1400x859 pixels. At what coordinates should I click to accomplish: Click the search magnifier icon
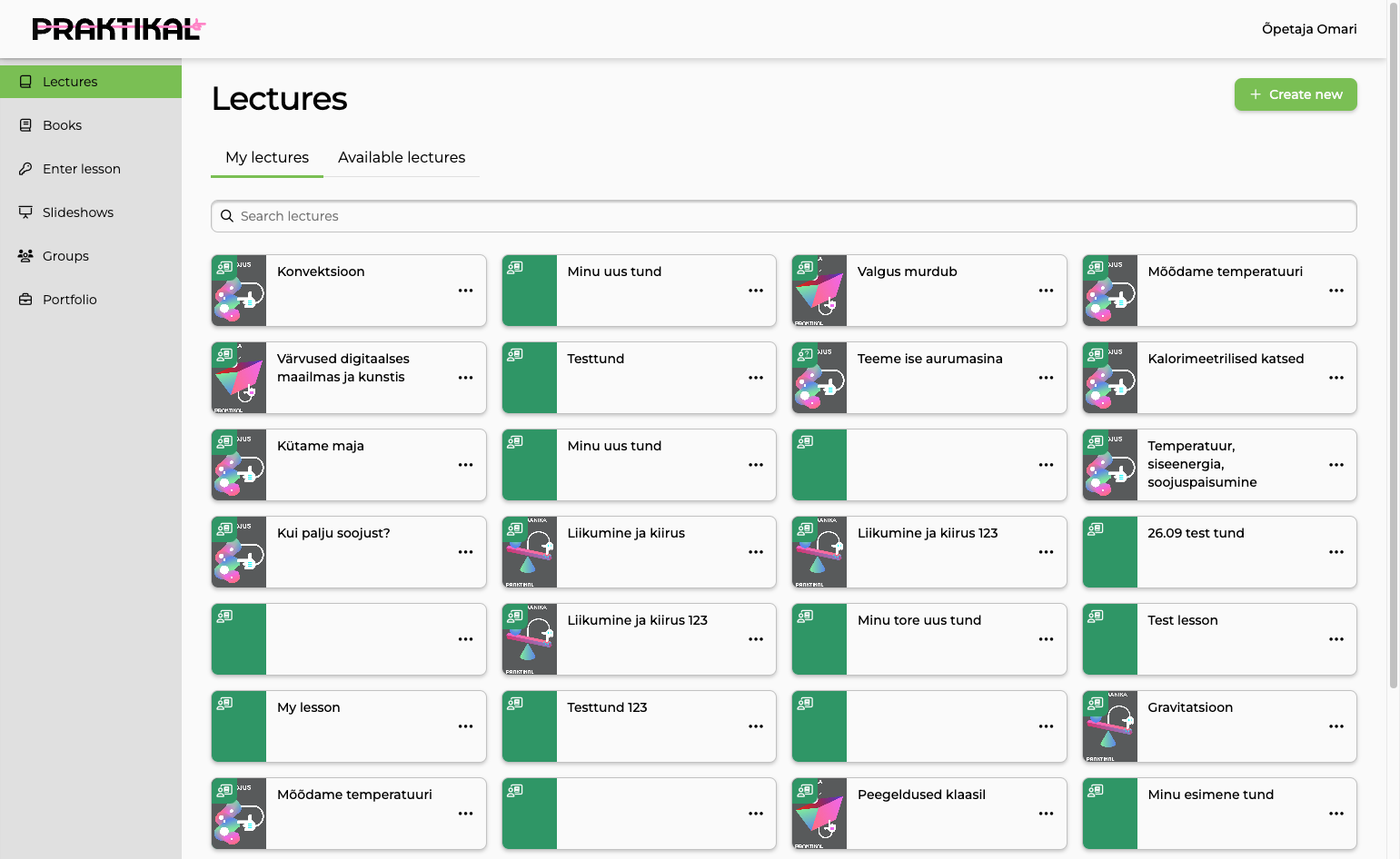pos(227,216)
